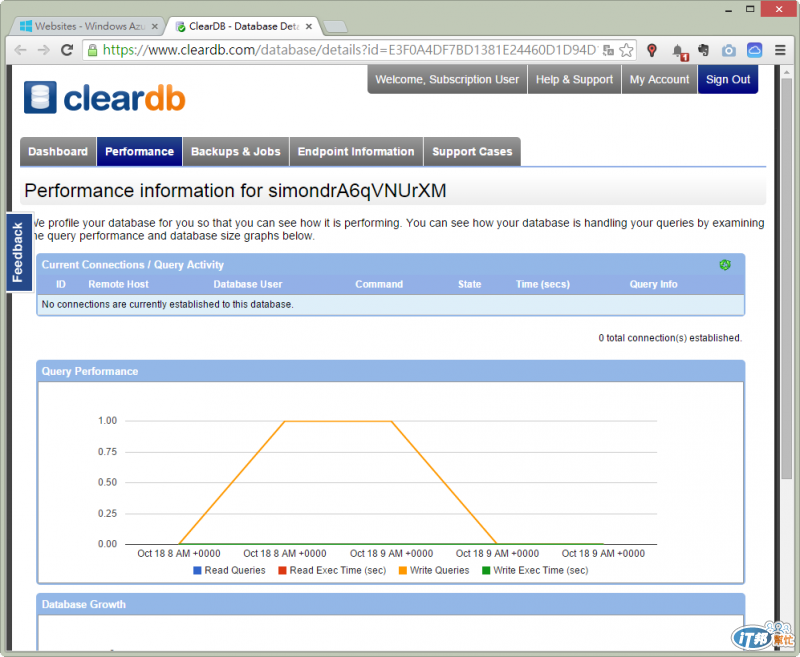Click Welcome, Subscription User button

[x=447, y=80]
